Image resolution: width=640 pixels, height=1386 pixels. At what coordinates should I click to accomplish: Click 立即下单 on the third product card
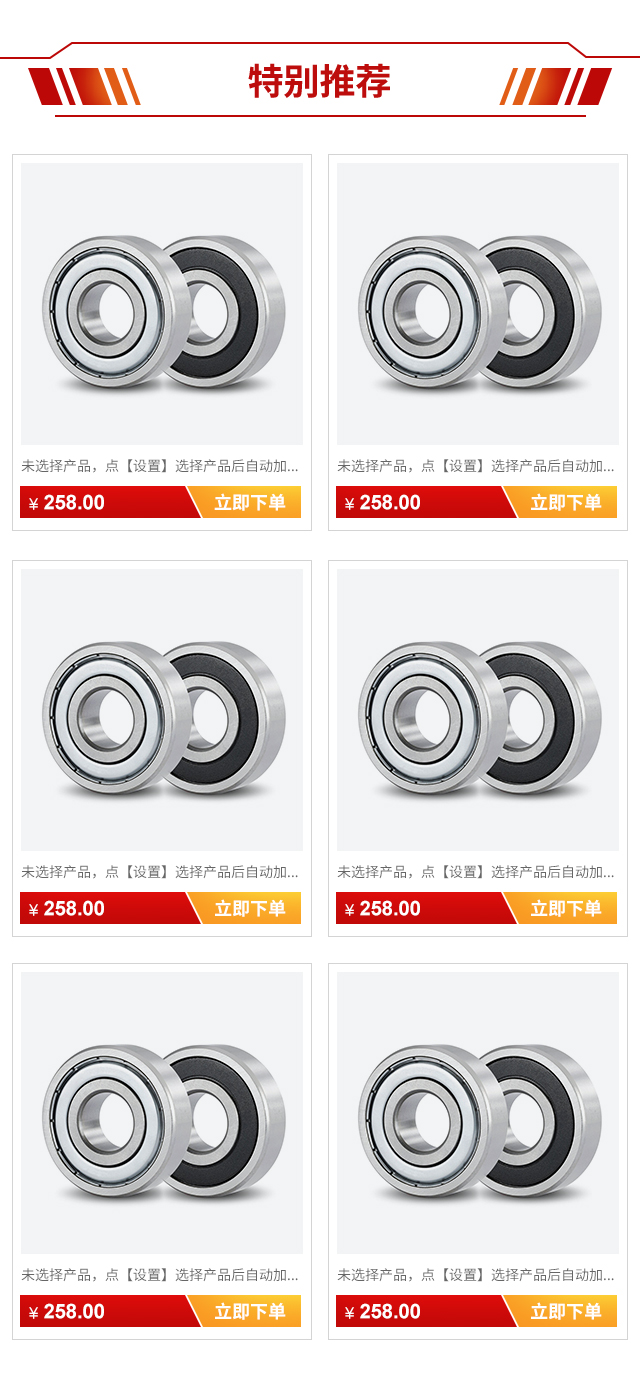tap(250, 908)
